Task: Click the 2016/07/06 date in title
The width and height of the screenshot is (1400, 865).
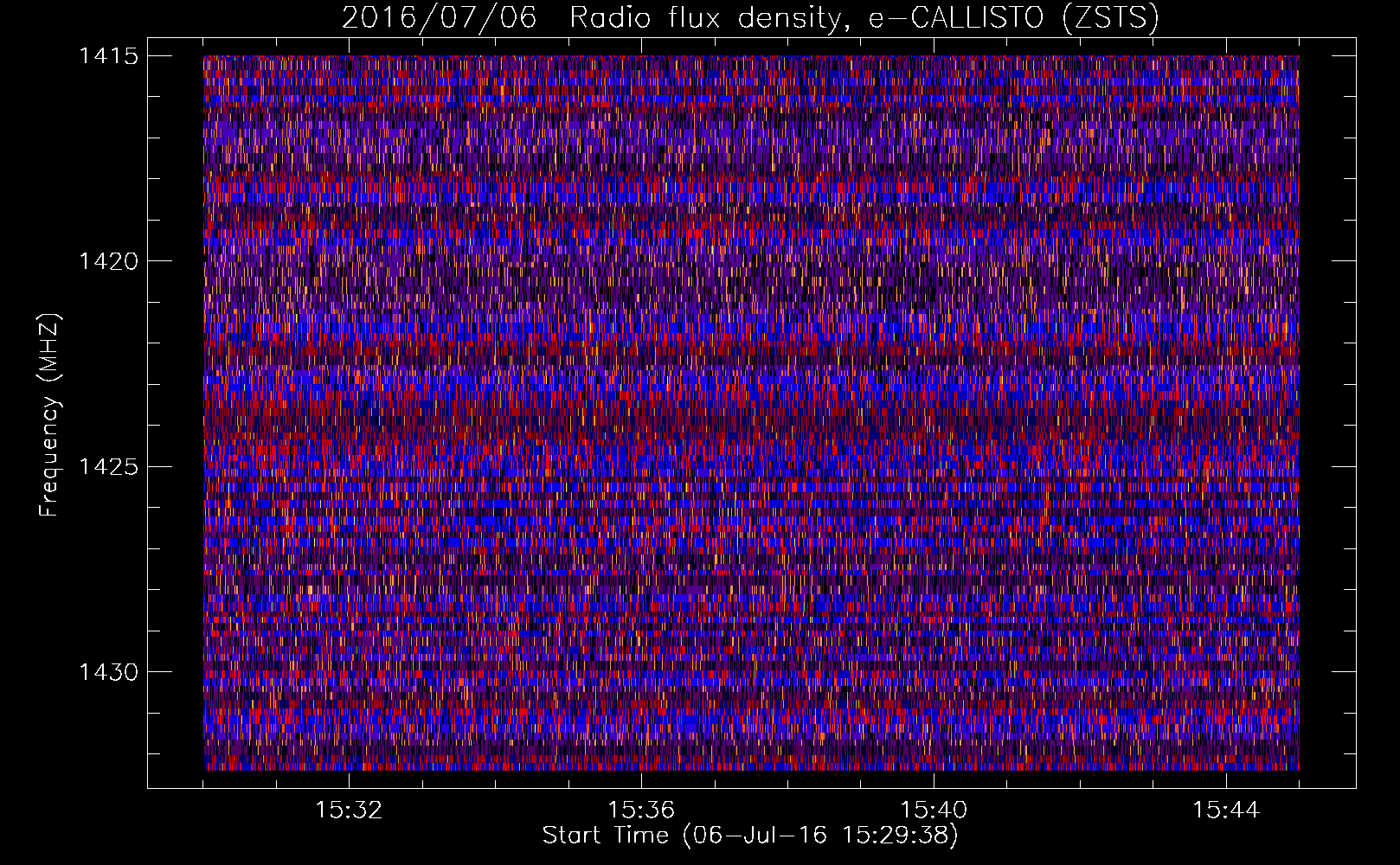Action: (x=440, y=18)
